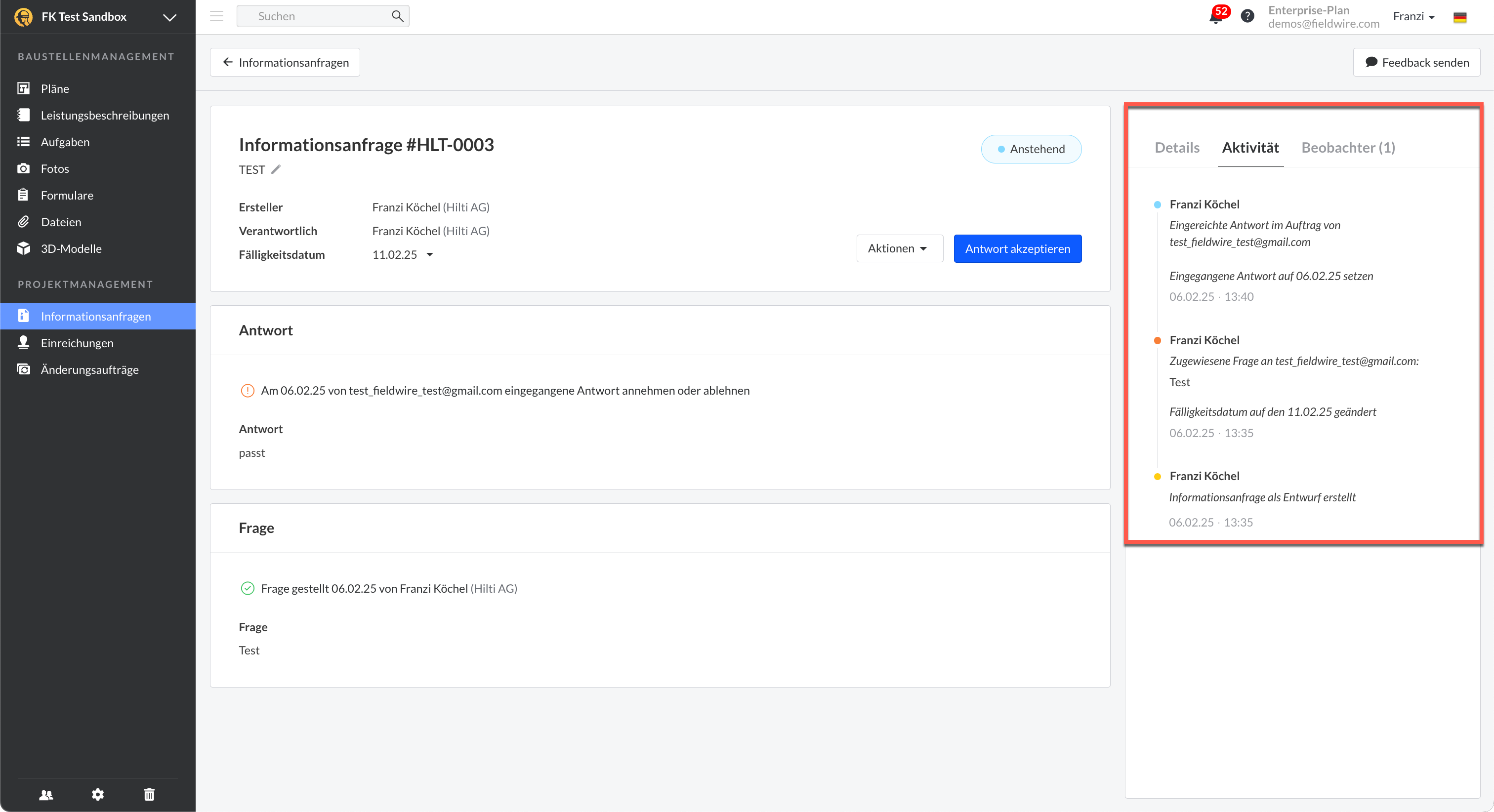1494x812 pixels.
Task: Click the trash icon in sidebar footer
Action: 149,795
